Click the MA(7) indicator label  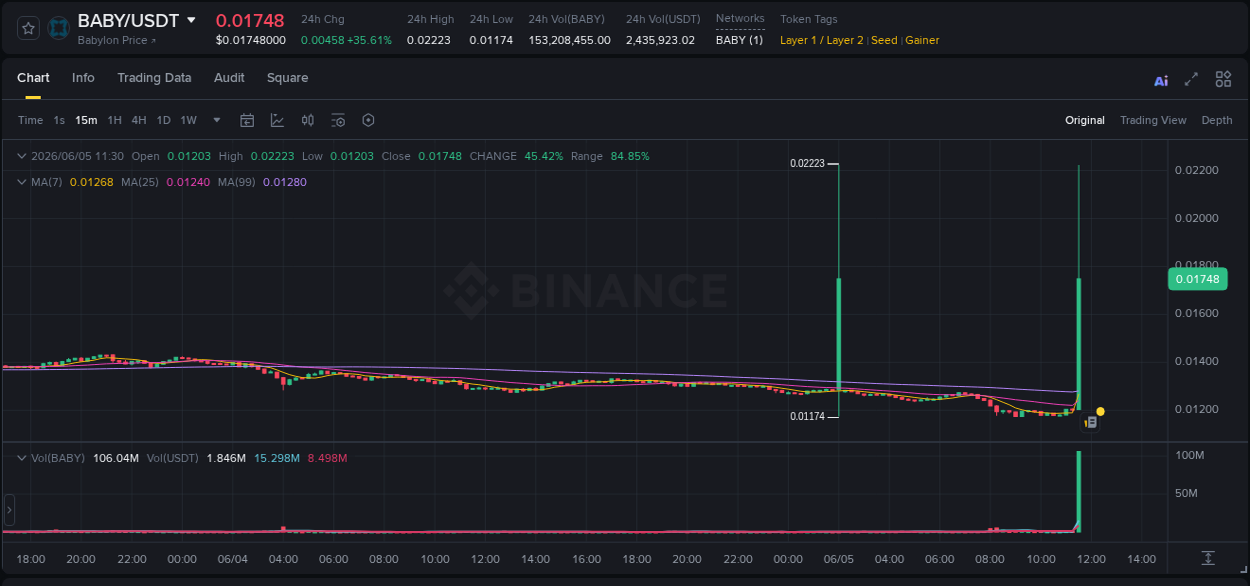click(x=47, y=182)
